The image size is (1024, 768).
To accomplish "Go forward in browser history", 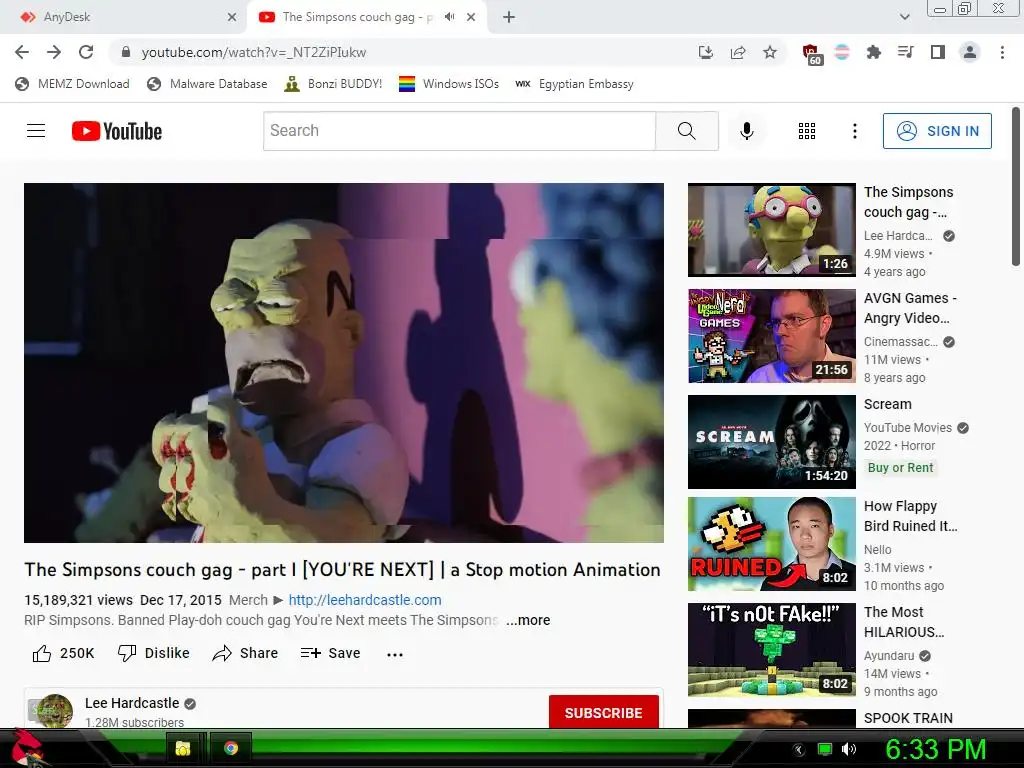I will [x=54, y=52].
